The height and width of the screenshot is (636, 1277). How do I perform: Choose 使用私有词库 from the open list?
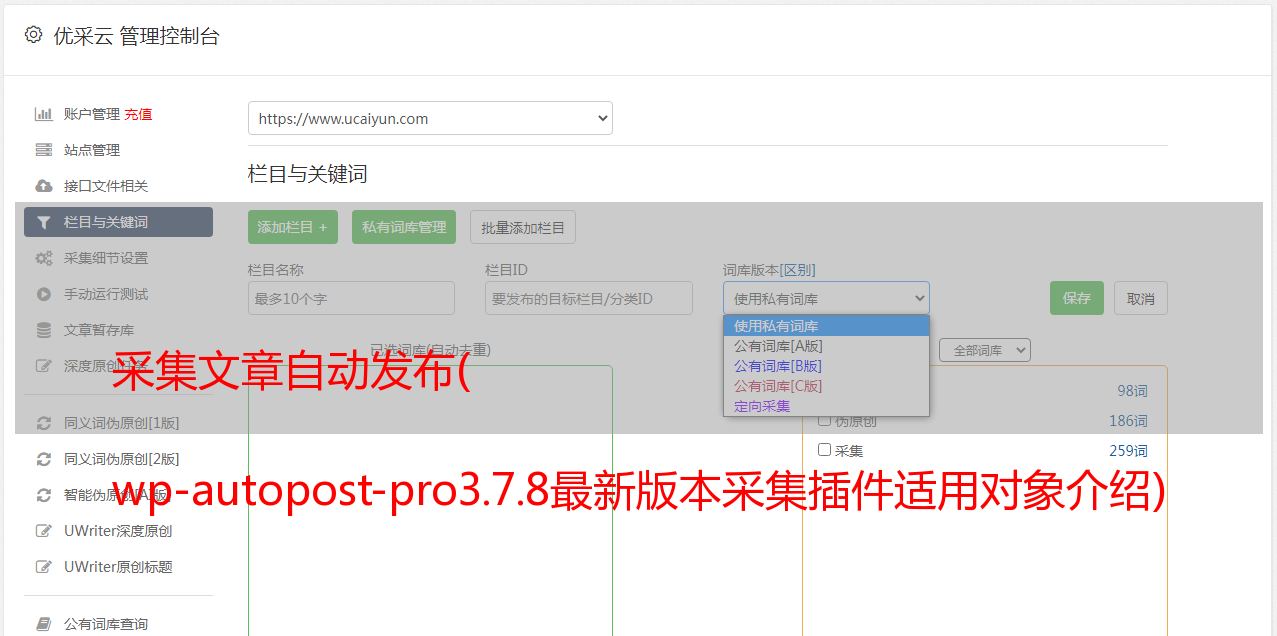click(826, 326)
